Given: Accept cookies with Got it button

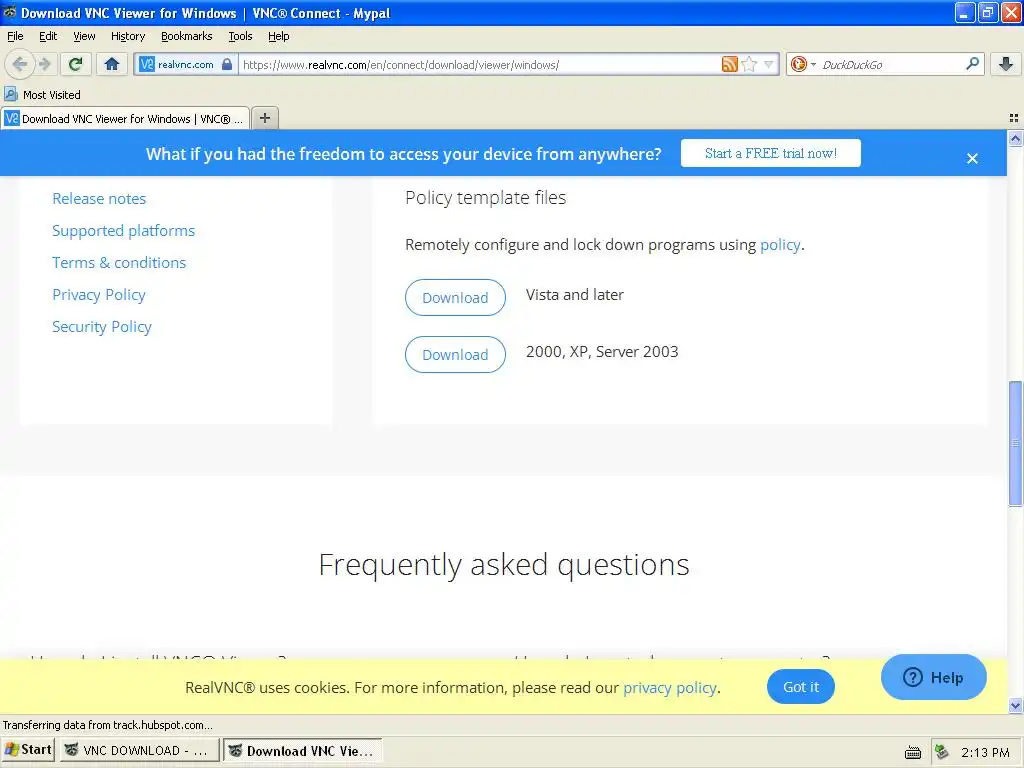Looking at the screenshot, I should tap(801, 687).
